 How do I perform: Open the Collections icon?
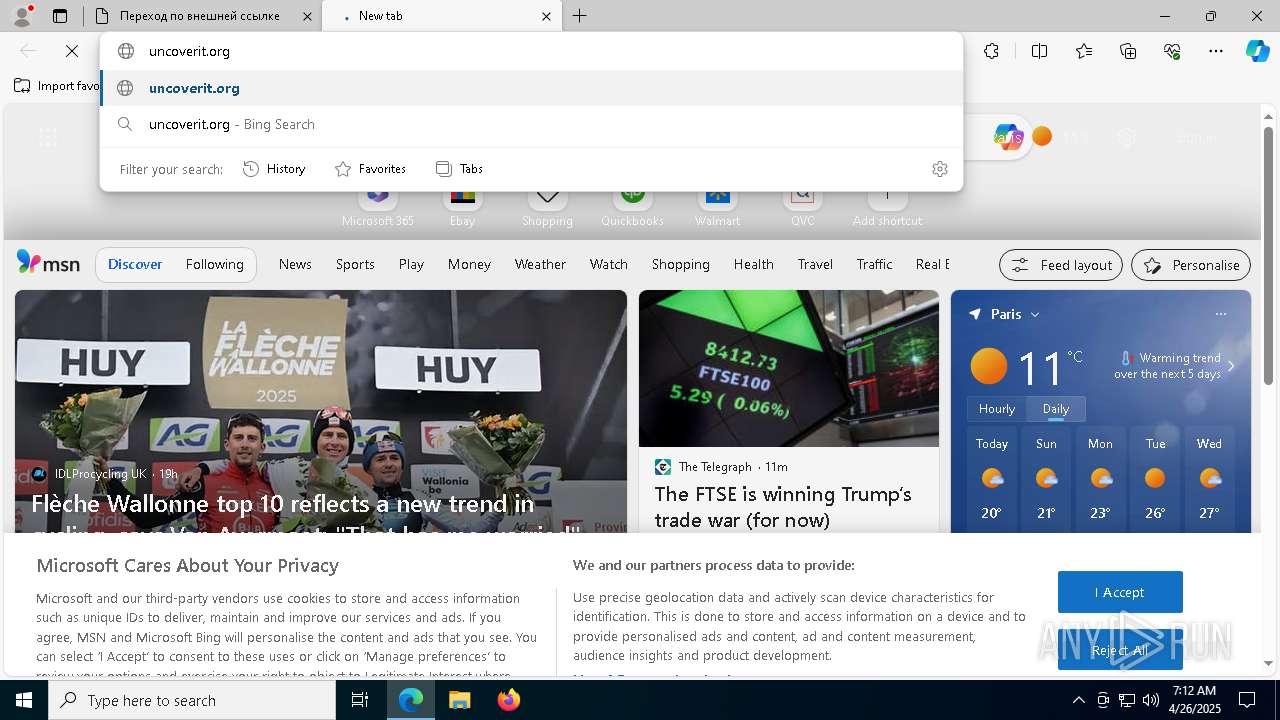coord(1128,51)
